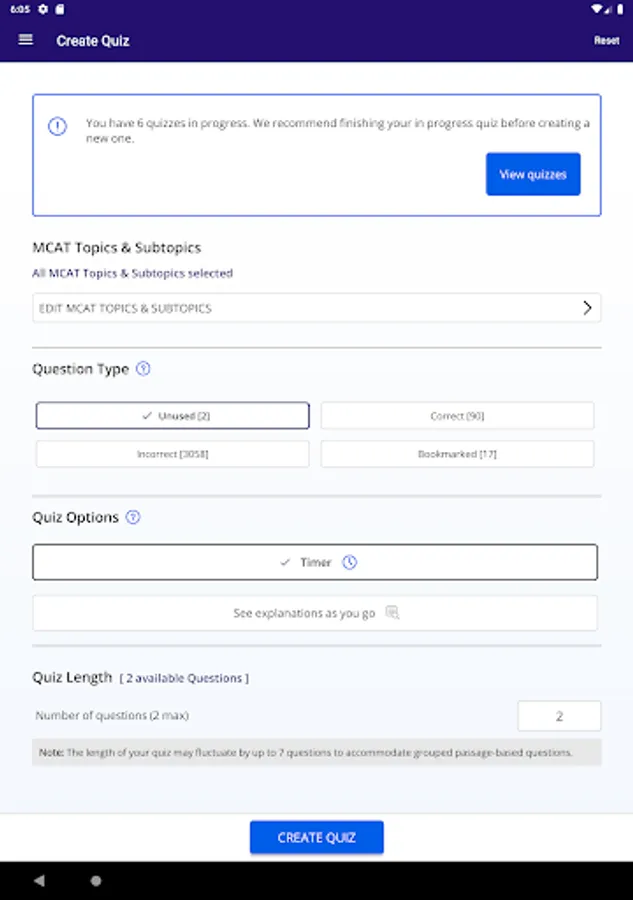Viewport: 633px width, 900px height.
Task: Open the hamburger navigation menu
Action: click(26, 40)
